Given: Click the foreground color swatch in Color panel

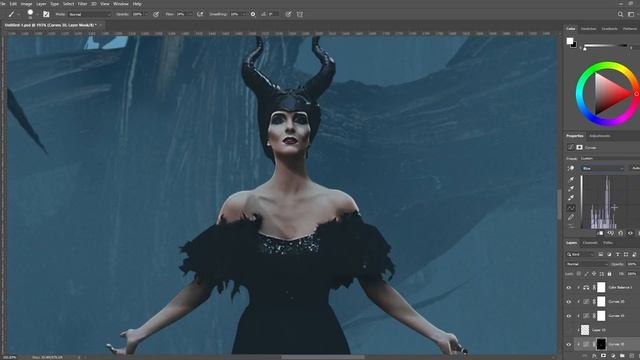Looking at the screenshot, I should (x=570, y=41).
